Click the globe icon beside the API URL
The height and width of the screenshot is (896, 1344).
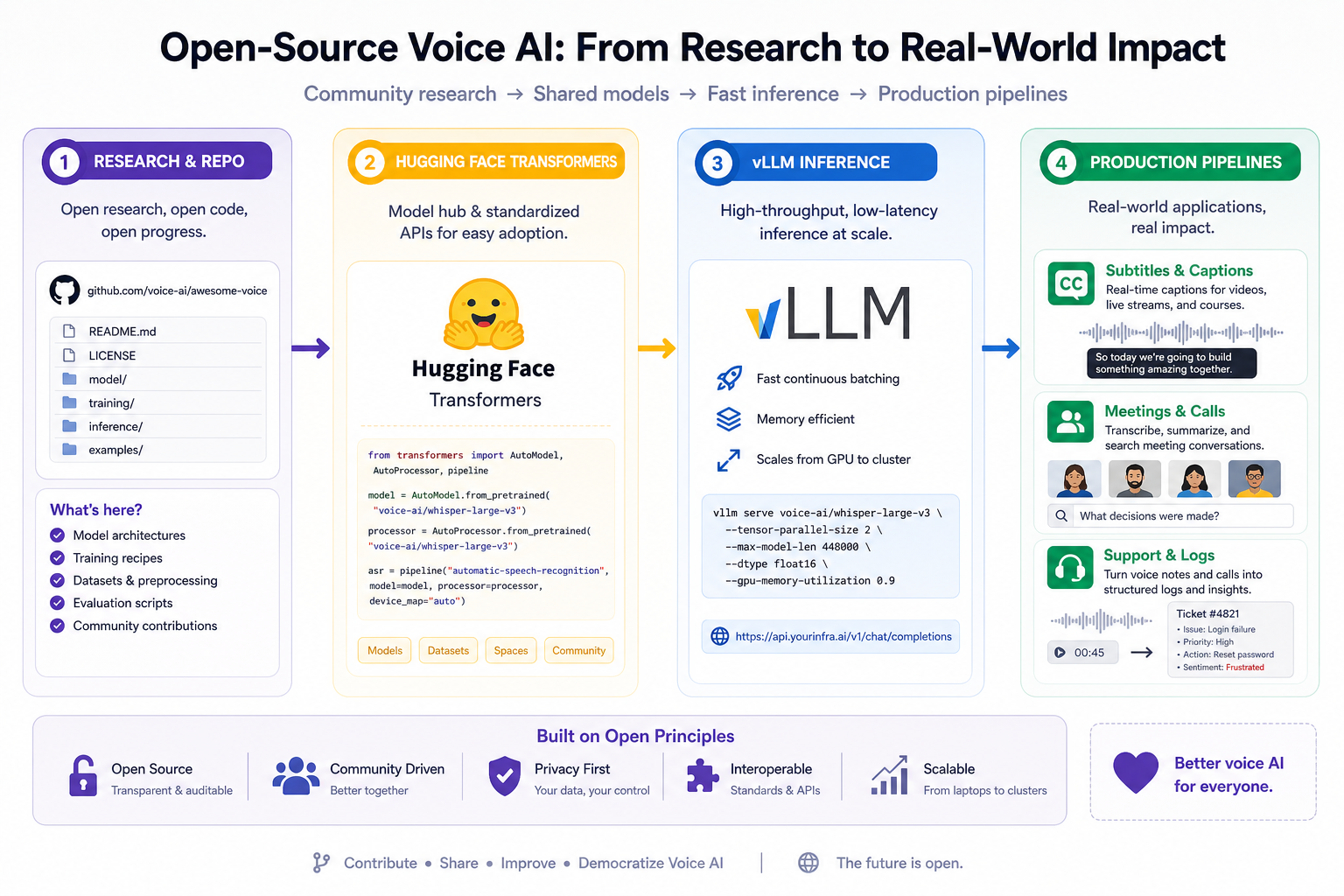pyautogui.click(x=720, y=636)
